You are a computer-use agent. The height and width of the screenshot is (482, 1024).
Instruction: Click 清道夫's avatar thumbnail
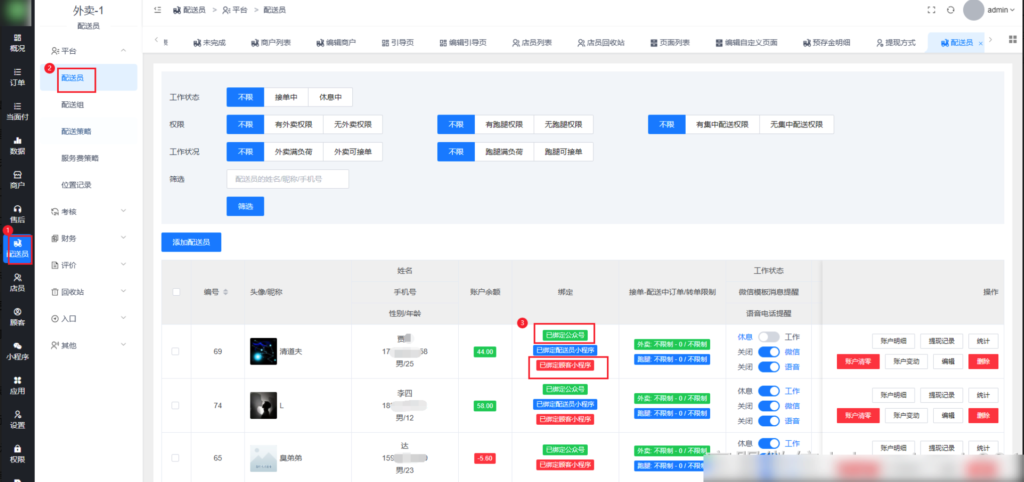point(263,351)
